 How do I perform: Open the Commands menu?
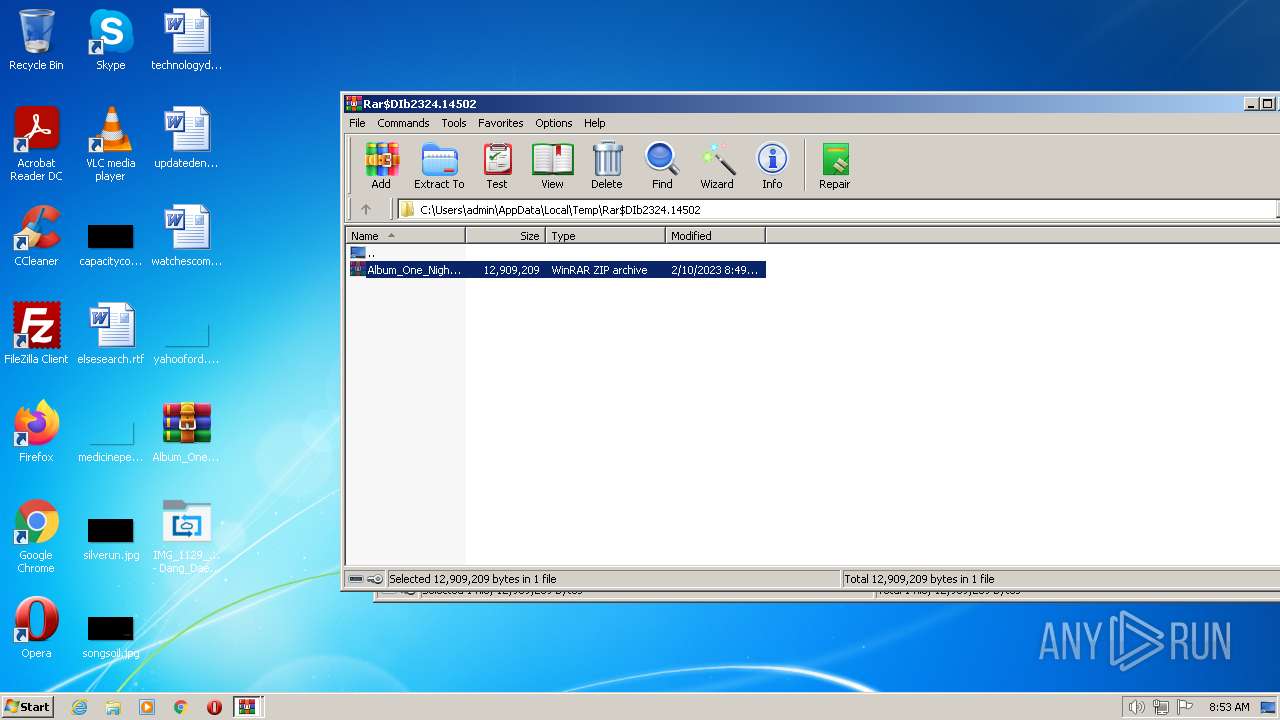click(403, 123)
